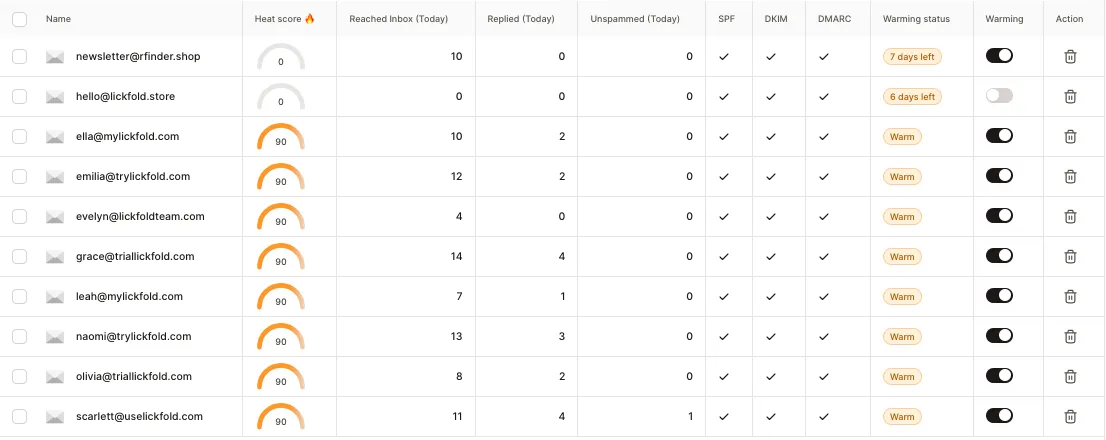The width and height of the screenshot is (1106, 440).
Task: Click trash icon for hello@lickfold.store
Action: coord(1070,97)
